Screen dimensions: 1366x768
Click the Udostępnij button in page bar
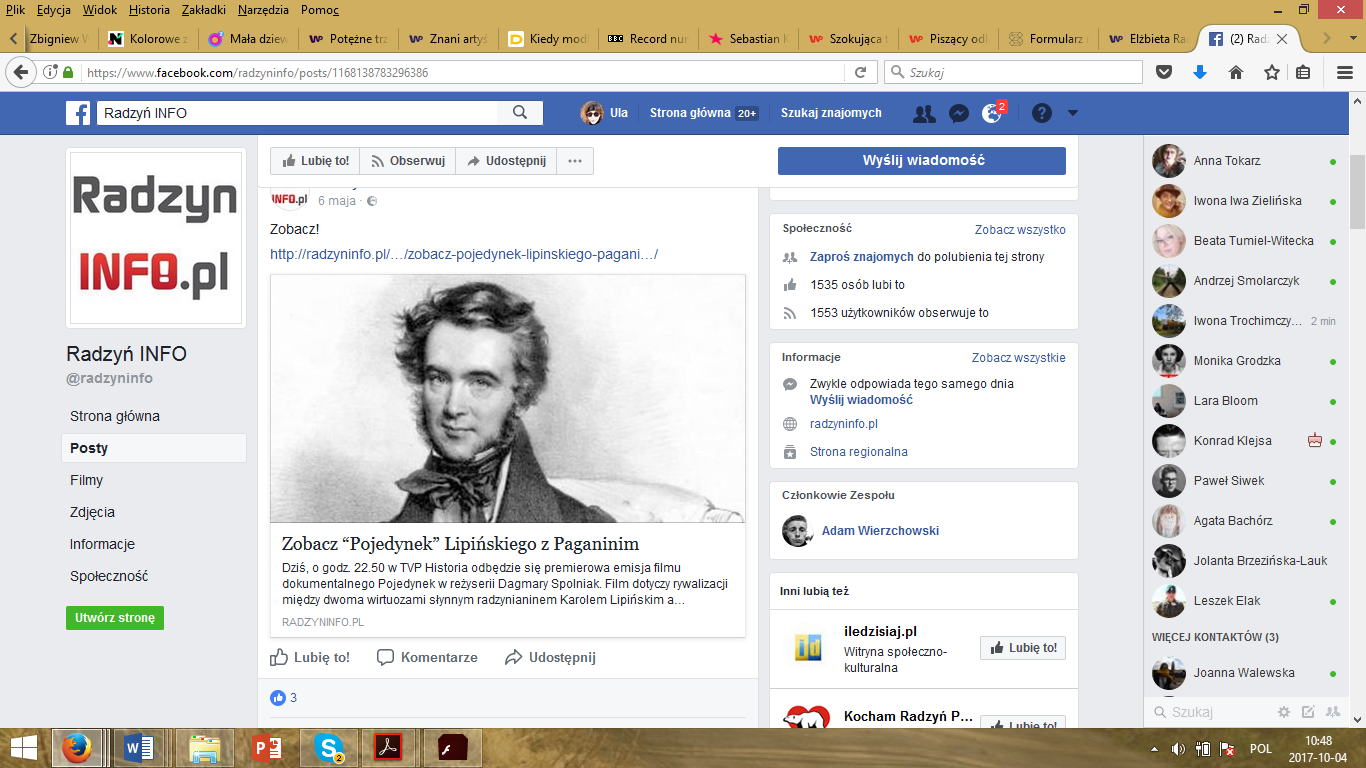tap(506, 161)
